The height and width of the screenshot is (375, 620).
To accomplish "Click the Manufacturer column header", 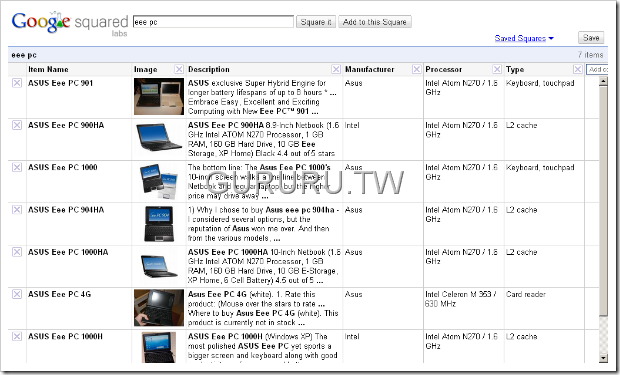I will tap(370, 69).
